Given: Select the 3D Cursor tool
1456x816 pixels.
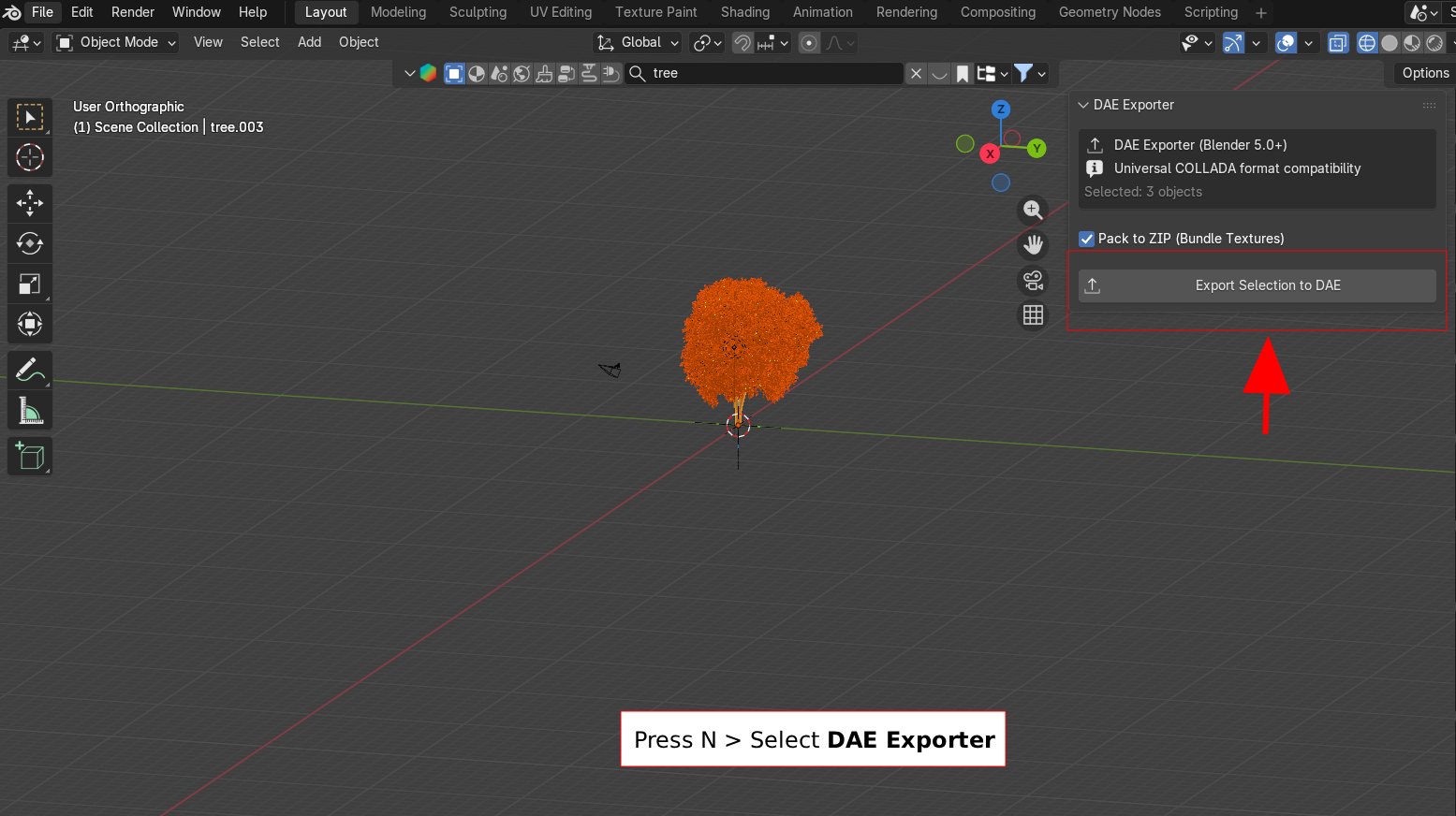Looking at the screenshot, I should [x=30, y=157].
